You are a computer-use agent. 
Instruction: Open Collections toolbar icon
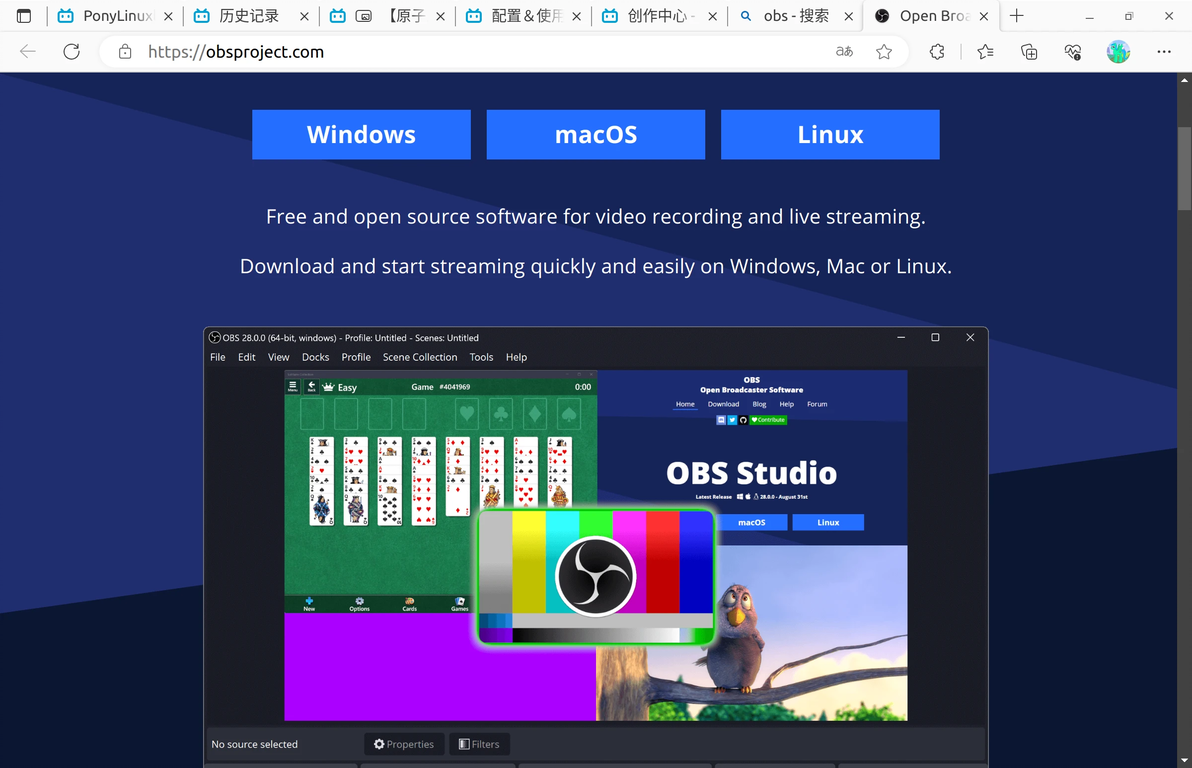(1029, 52)
